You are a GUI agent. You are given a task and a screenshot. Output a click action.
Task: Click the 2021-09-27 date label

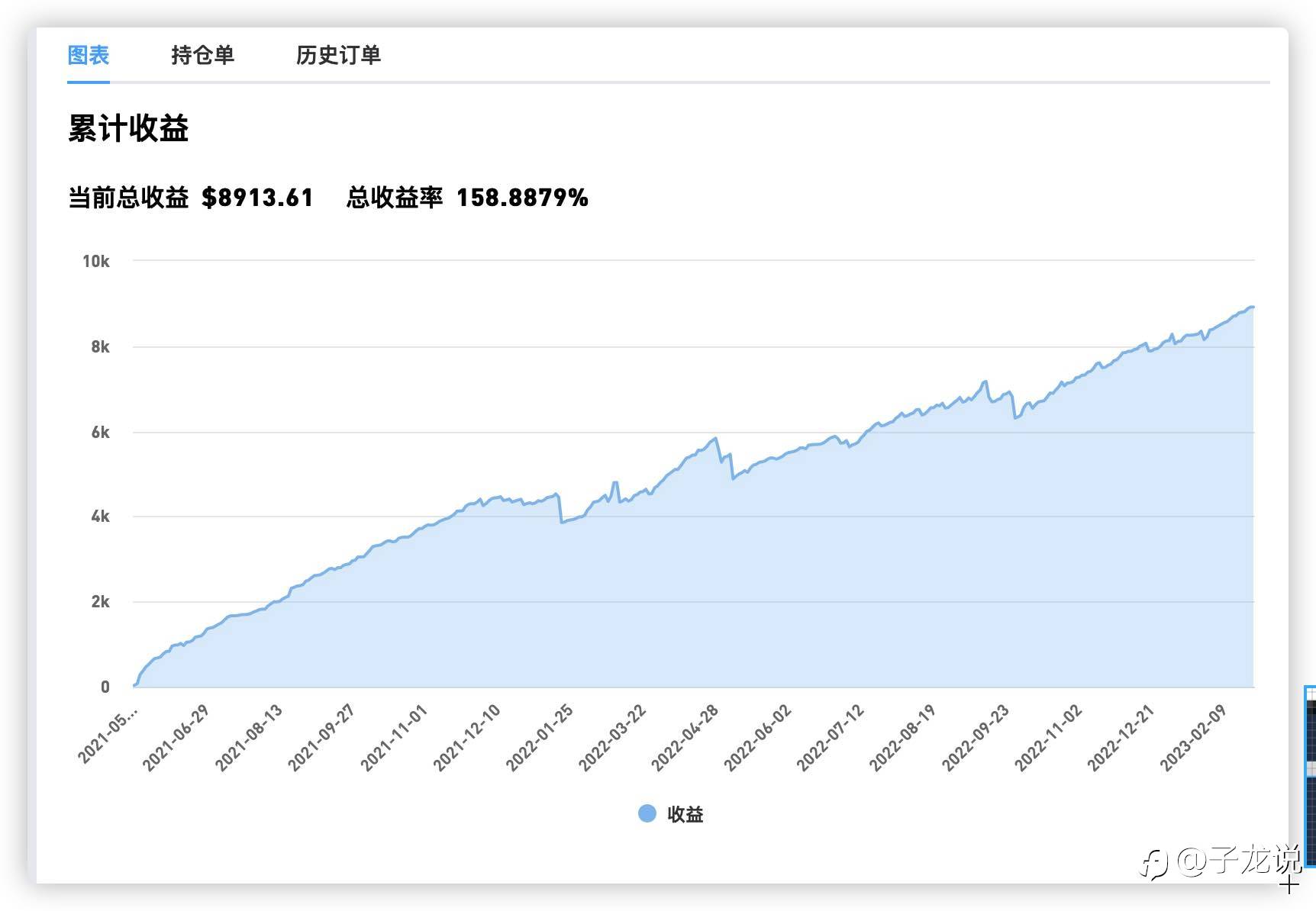[x=321, y=737]
